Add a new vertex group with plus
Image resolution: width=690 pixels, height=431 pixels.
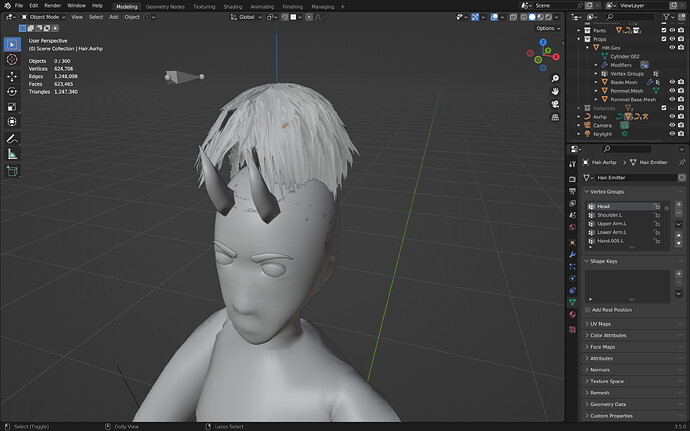point(679,204)
